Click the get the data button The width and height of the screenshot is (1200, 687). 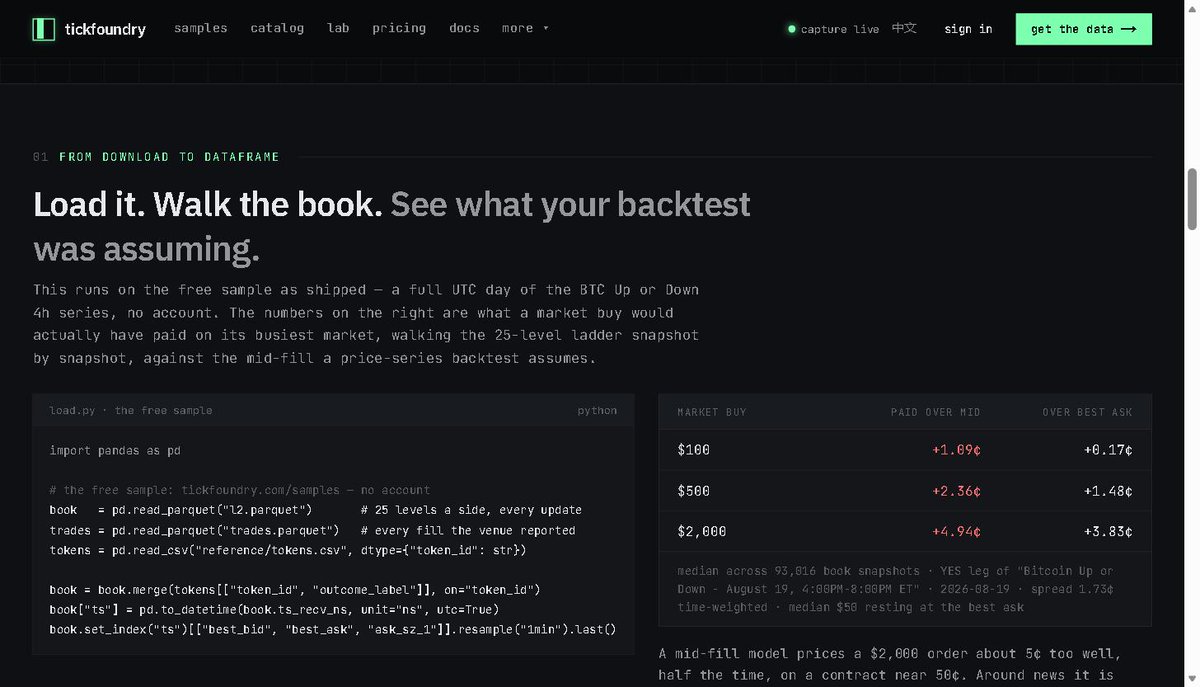point(1084,29)
